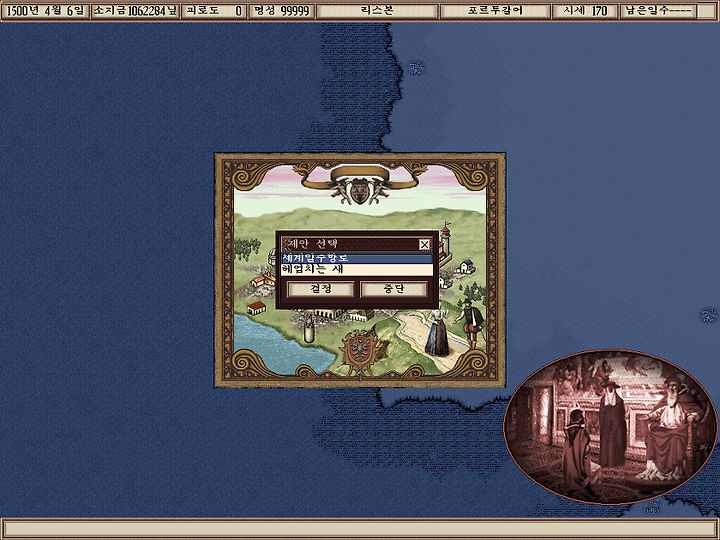
Task: Click the red-roofed house by the water
Action: [x=256, y=307]
